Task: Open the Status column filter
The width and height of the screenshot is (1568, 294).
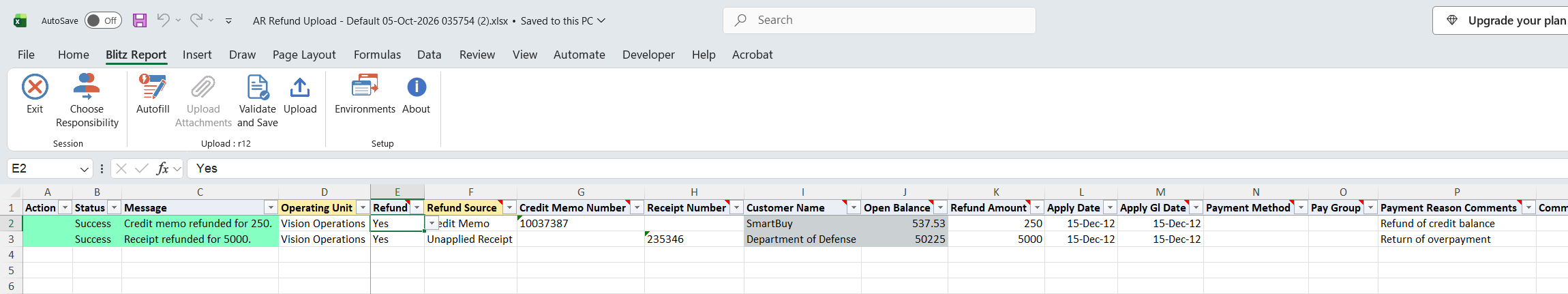Action: [115, 207]
